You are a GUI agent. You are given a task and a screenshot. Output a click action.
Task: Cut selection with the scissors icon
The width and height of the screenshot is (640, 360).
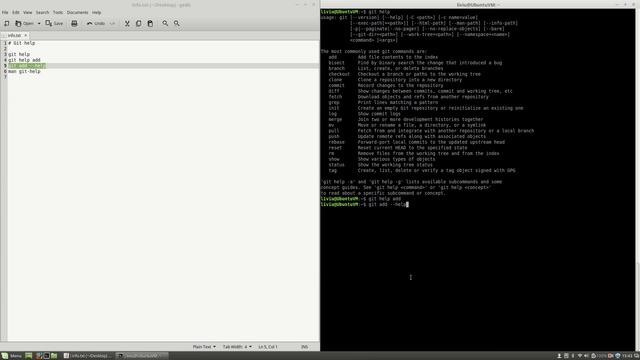[127, 23]
